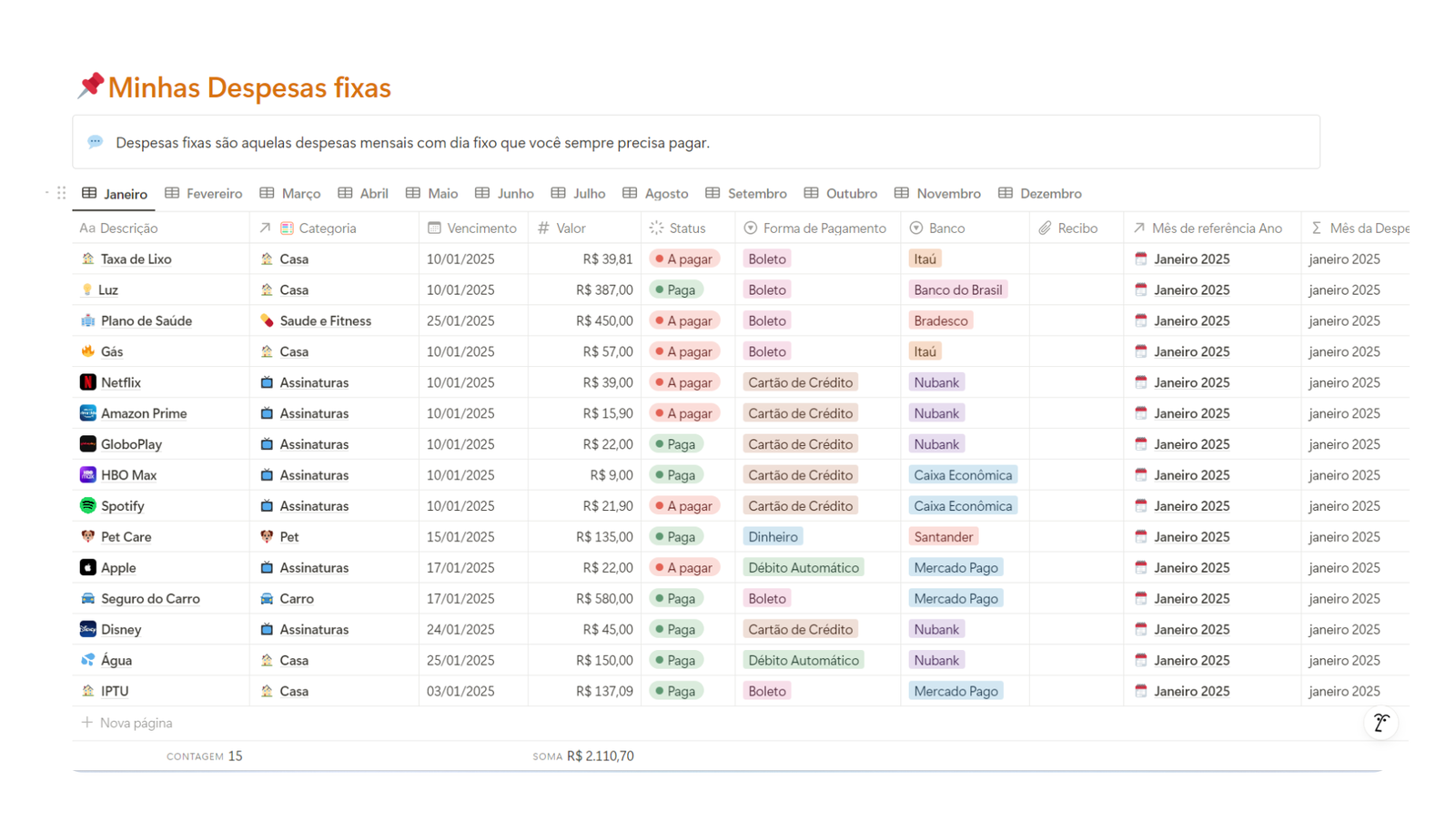Click the Amazon Prime row icon
This screenshot has width=1456, height=822.
(x=88, y=413)
